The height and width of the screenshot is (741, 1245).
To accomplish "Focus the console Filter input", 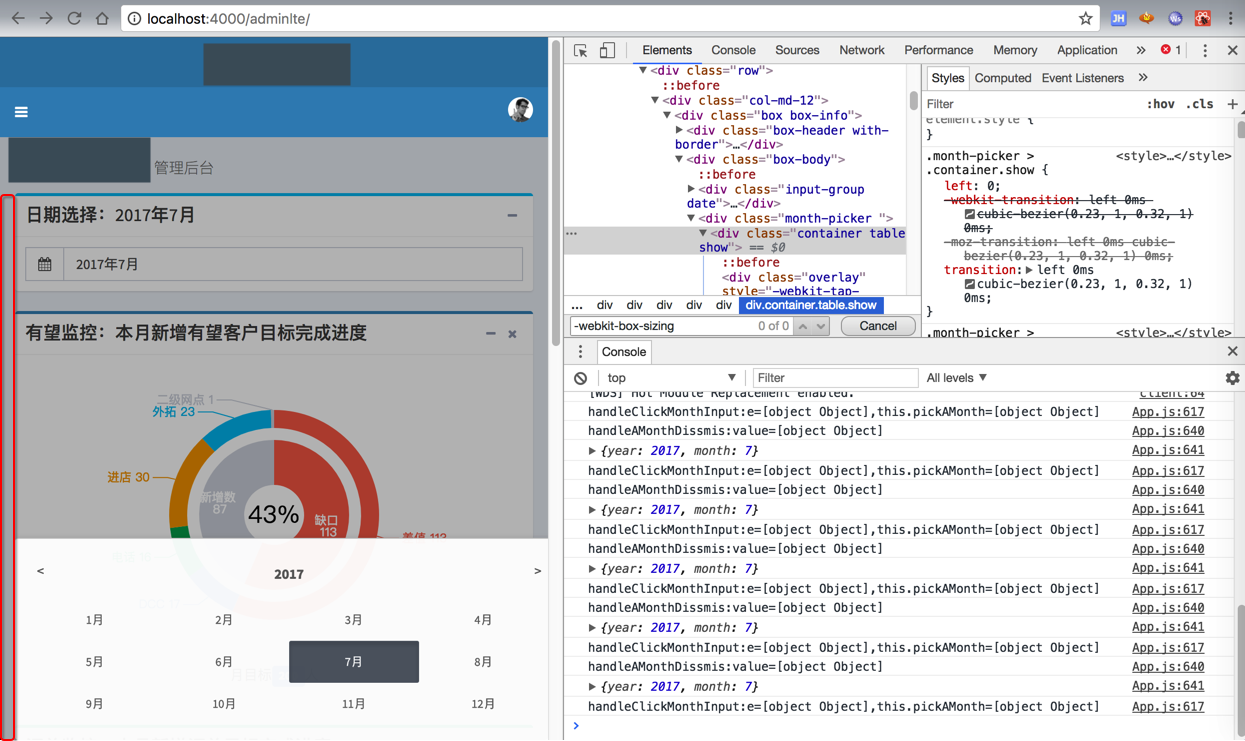I will point(835,378).
